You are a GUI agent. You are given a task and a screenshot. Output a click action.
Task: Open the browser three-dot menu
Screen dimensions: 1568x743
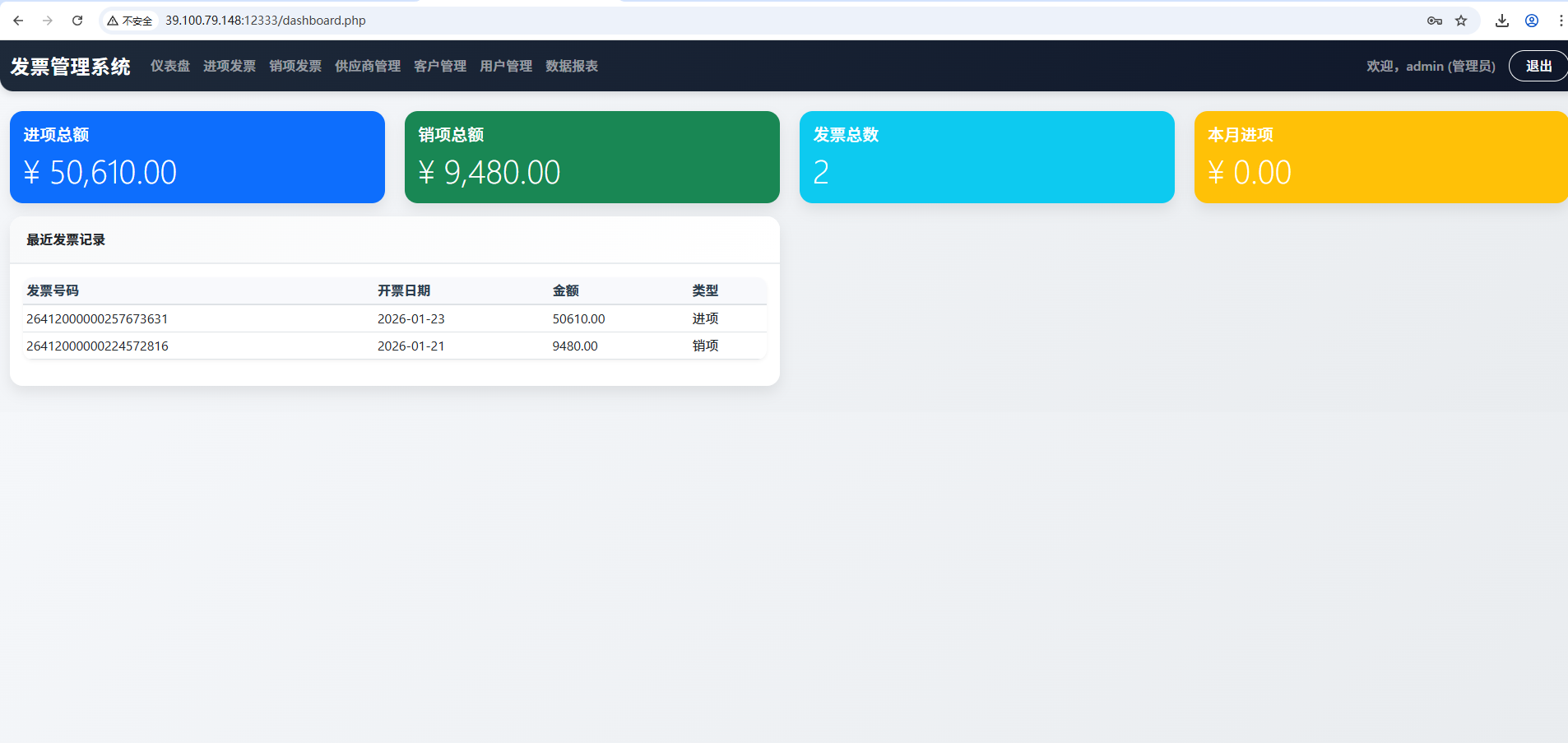1560,21
